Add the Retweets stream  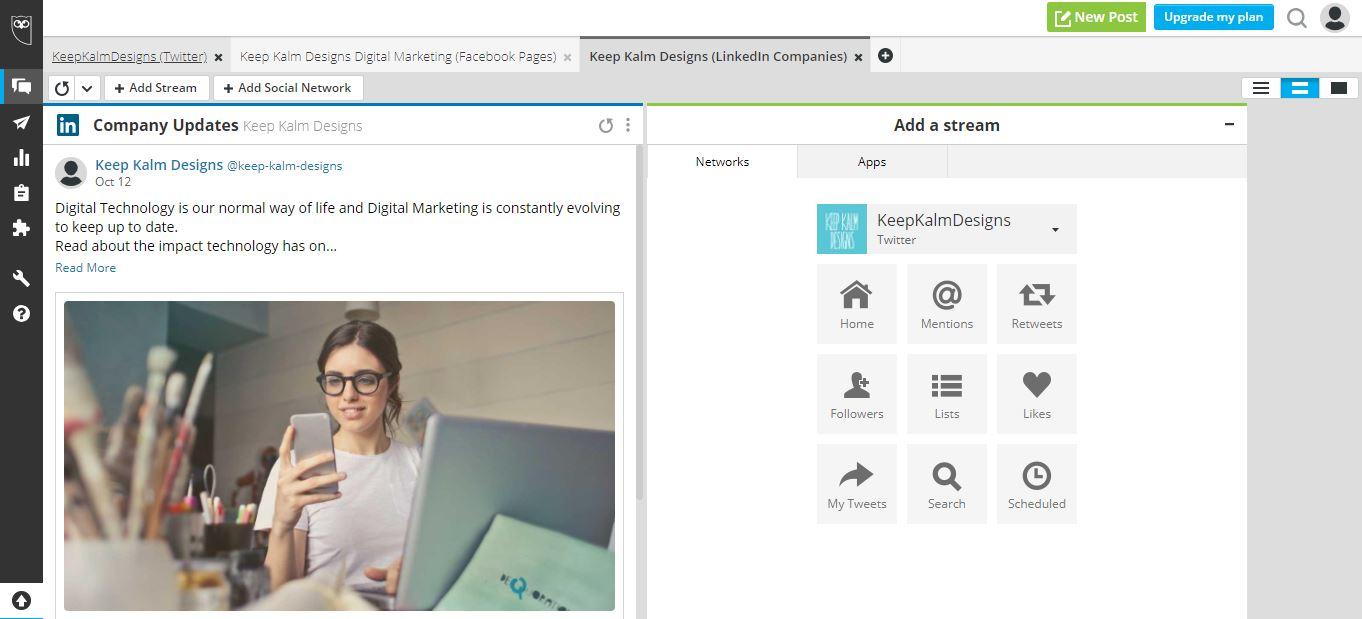[x=1037, y=304]
